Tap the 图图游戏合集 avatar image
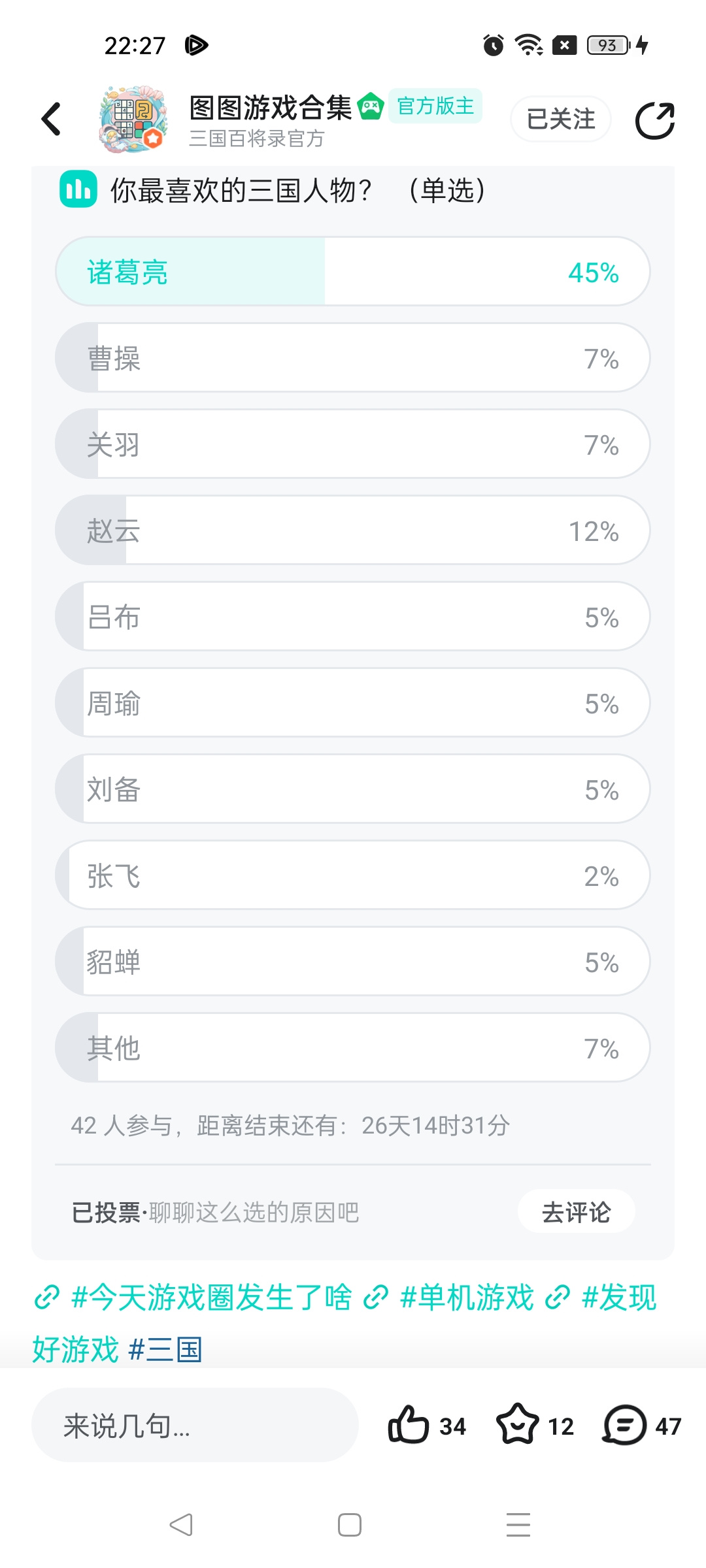706x1568 pixels. (x=133, y=120)
